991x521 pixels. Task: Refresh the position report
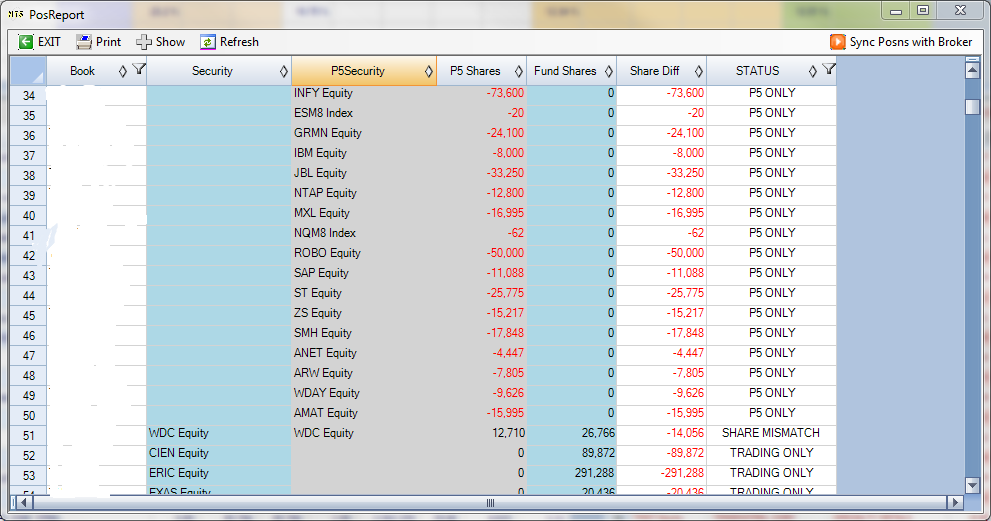pos(229,42)
